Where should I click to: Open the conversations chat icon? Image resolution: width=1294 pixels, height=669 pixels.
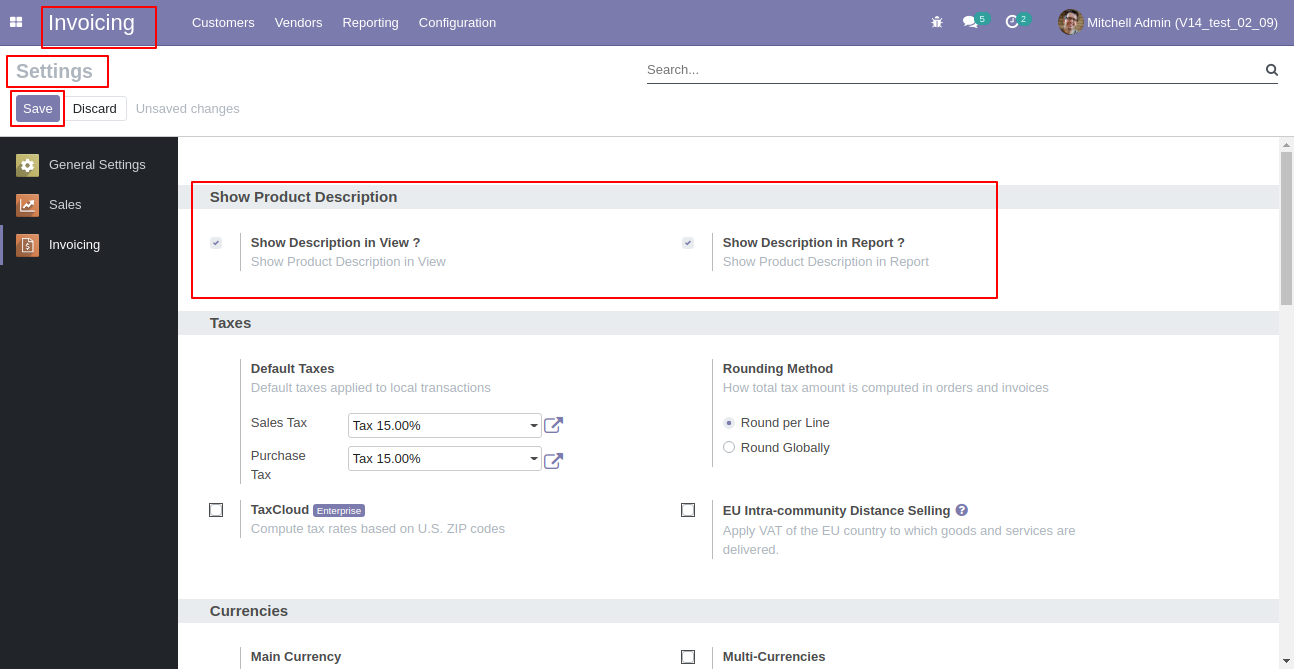click(970, 22)
